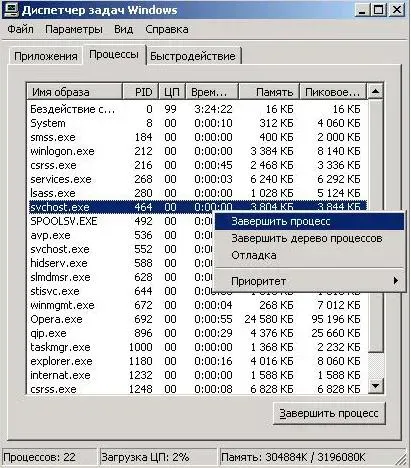The height and width of the screenshot is (468, 411).
Task: Click peak memory value 95 196 КБ
Action: click(336, 319)
